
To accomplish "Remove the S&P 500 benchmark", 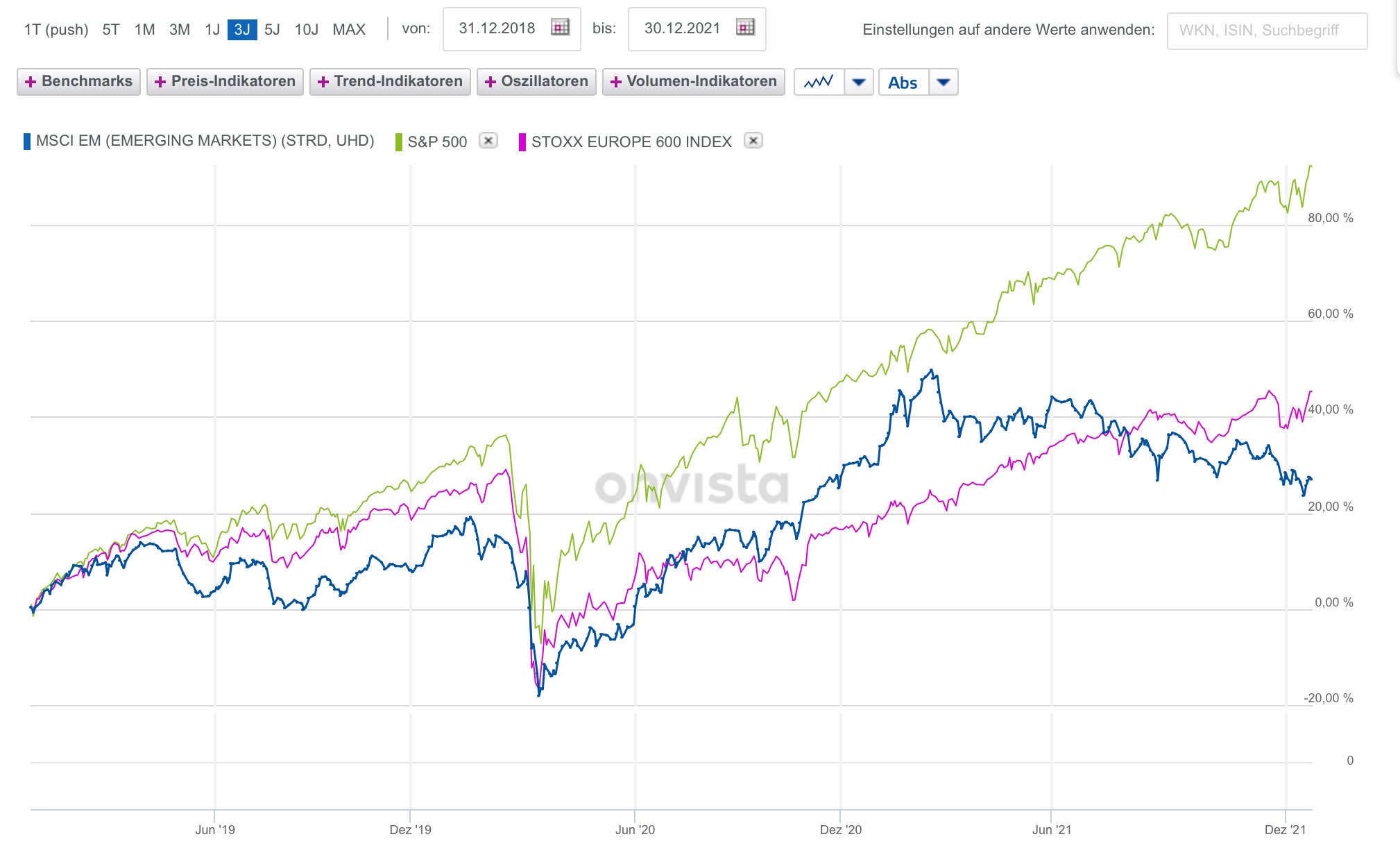I will coord(488,141).
